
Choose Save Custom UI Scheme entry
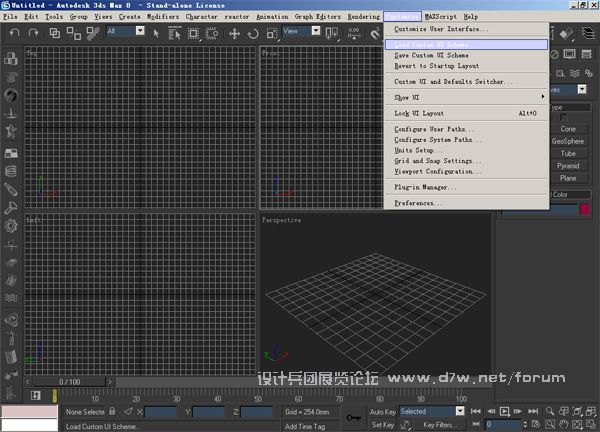[466, 55]
